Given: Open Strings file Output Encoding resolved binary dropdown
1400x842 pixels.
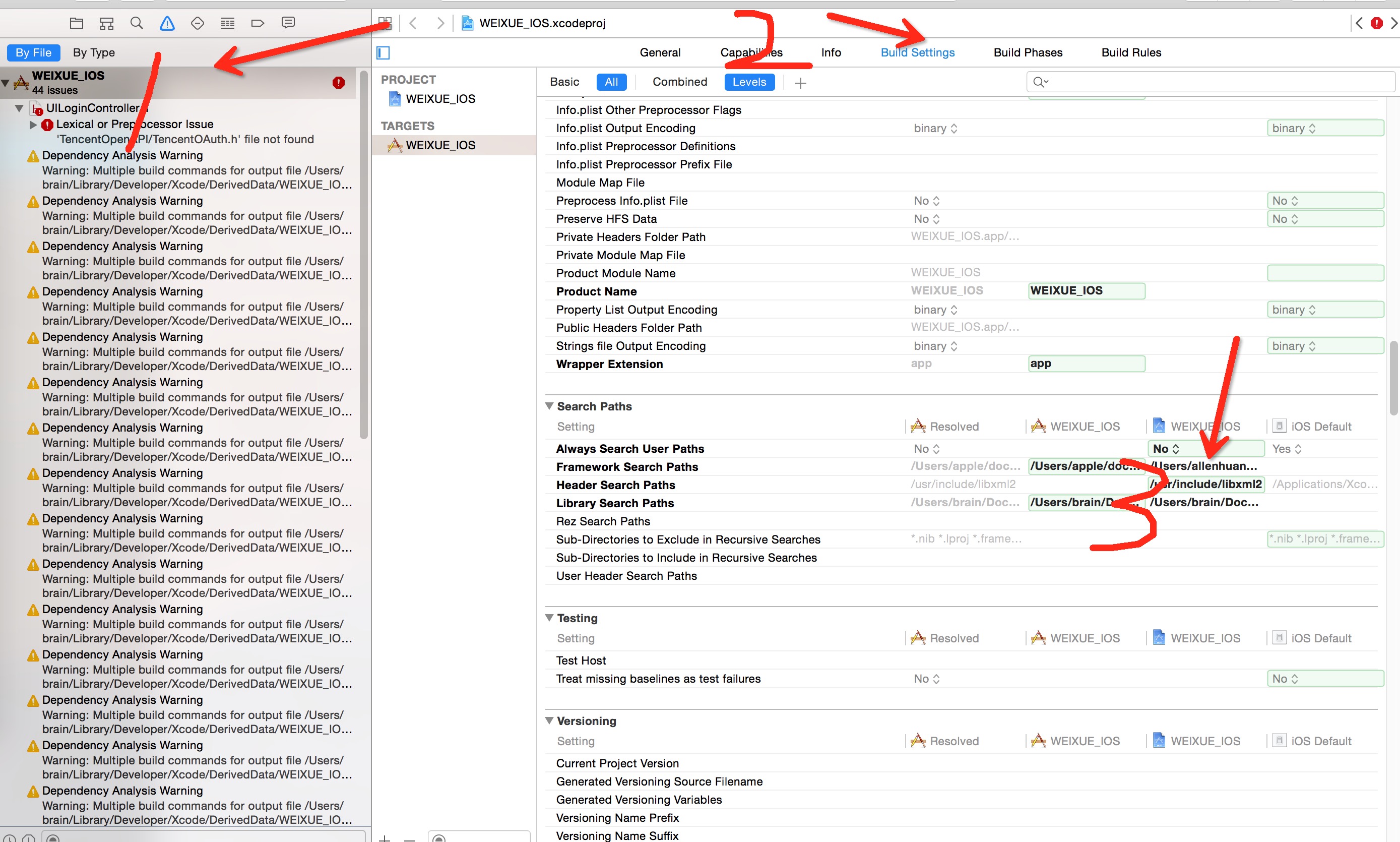Looking at the screenshot, I should [936, 346].
